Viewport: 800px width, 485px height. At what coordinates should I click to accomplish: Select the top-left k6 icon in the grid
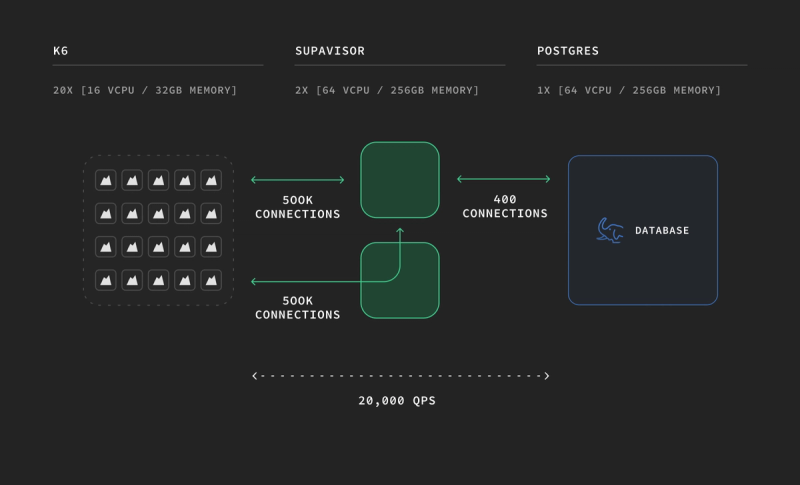tap(106, 180)
